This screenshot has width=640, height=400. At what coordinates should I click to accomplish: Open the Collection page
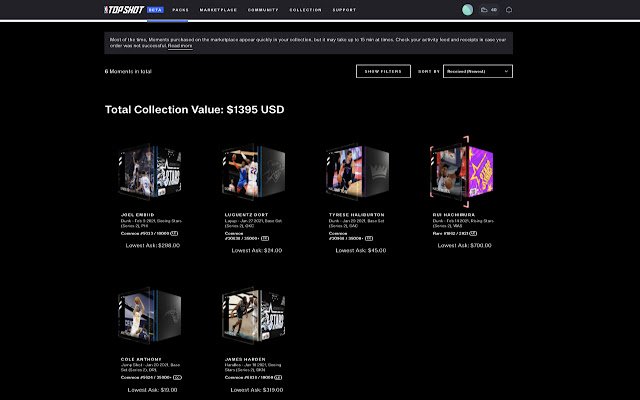click(305, 10)
